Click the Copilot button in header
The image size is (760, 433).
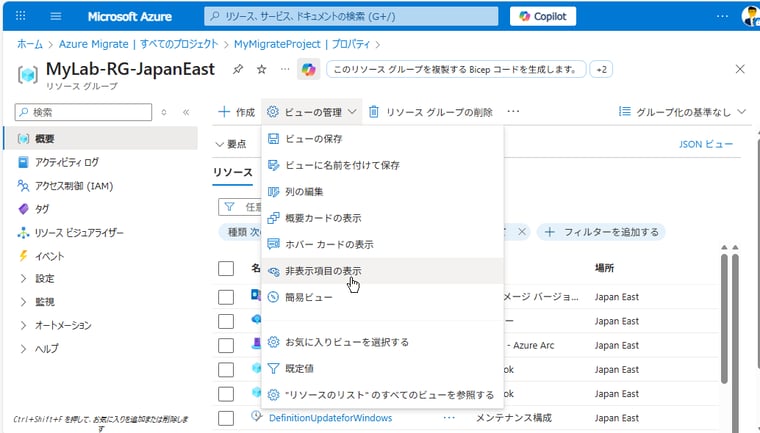click(543, 16)
